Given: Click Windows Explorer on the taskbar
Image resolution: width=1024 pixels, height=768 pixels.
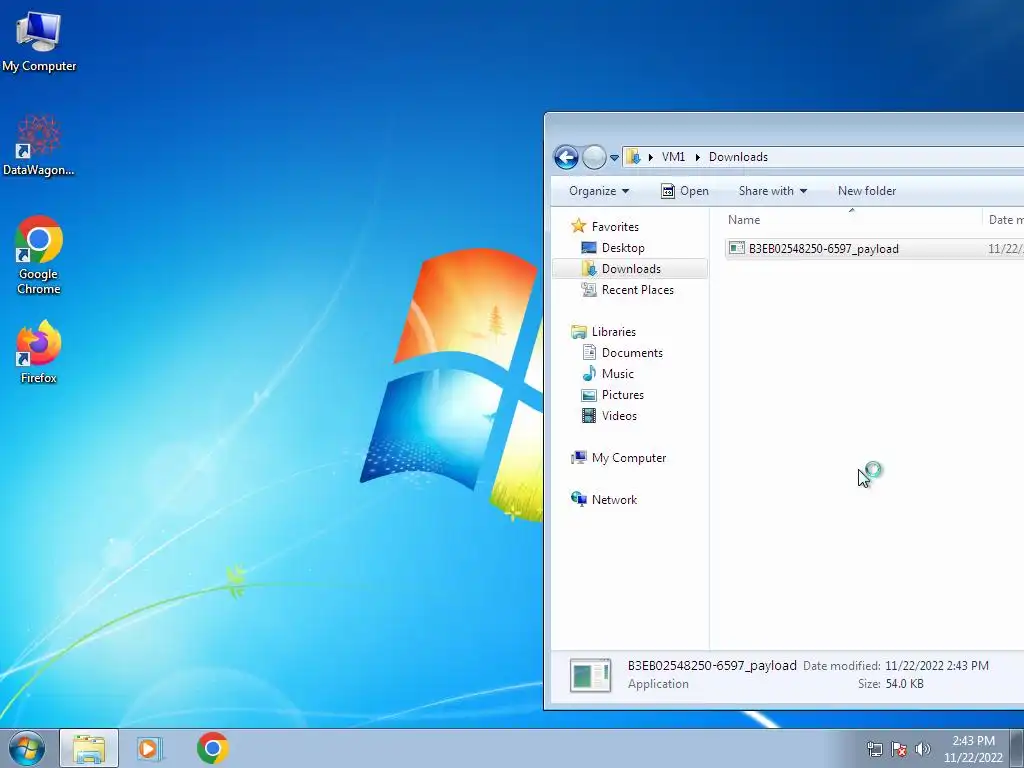Looking at the screenshot, I should tap(89, 748).
